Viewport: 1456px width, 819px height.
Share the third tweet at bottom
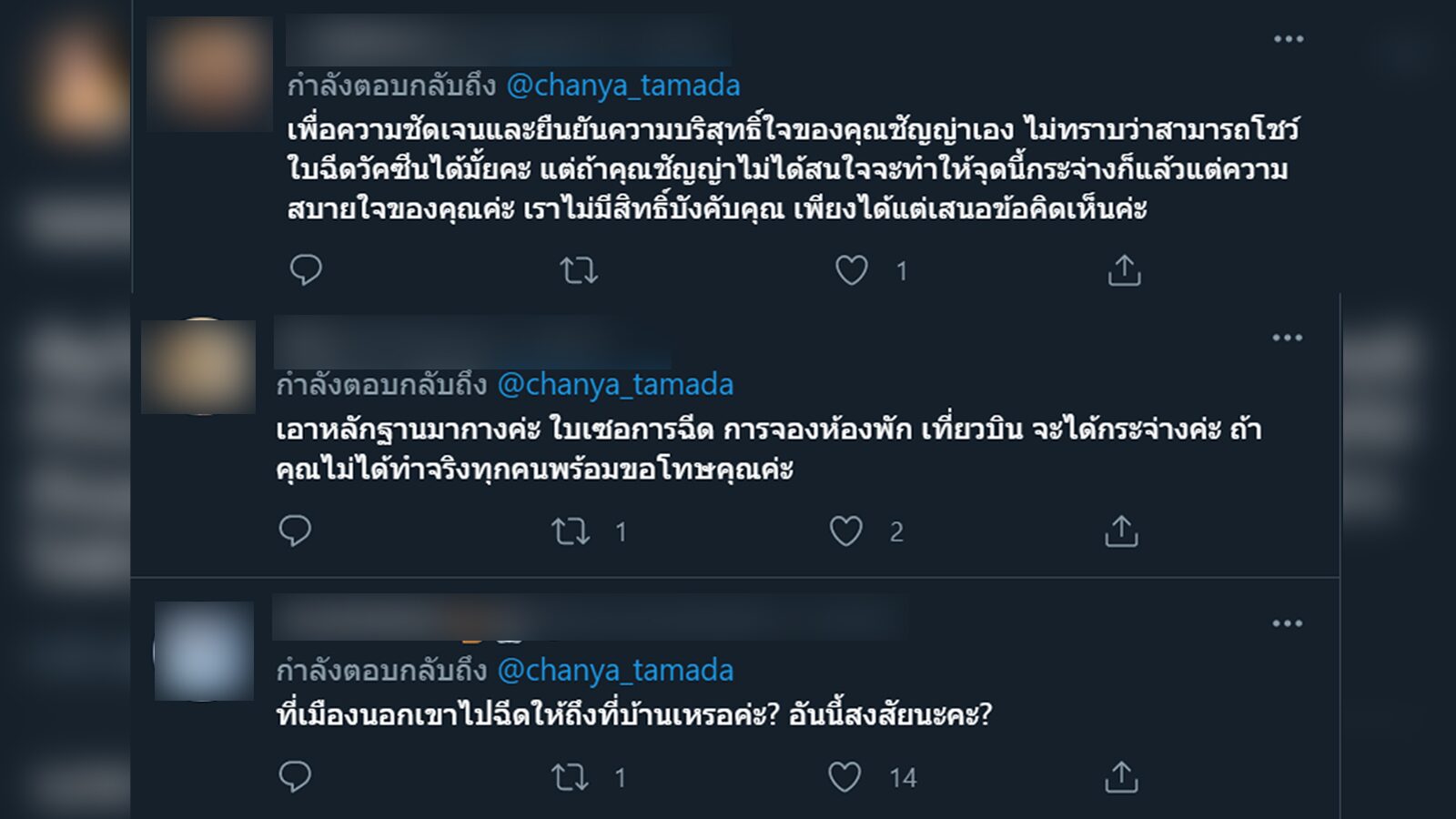(1121, 777)
